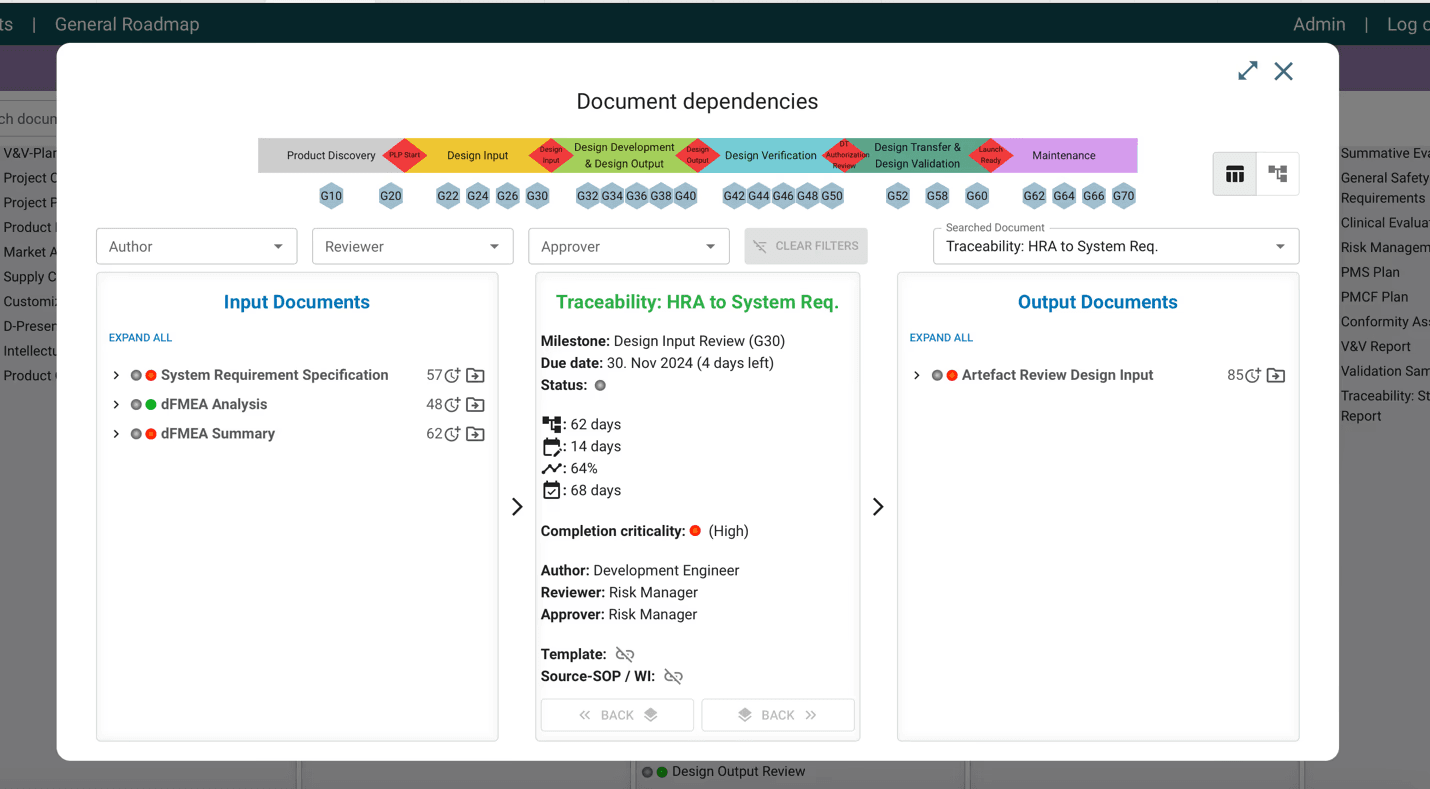The width and height of the screenshot is (1430, 789).
Task: Click the Source-SOP / WI broken-link icon
Action: 674,677
